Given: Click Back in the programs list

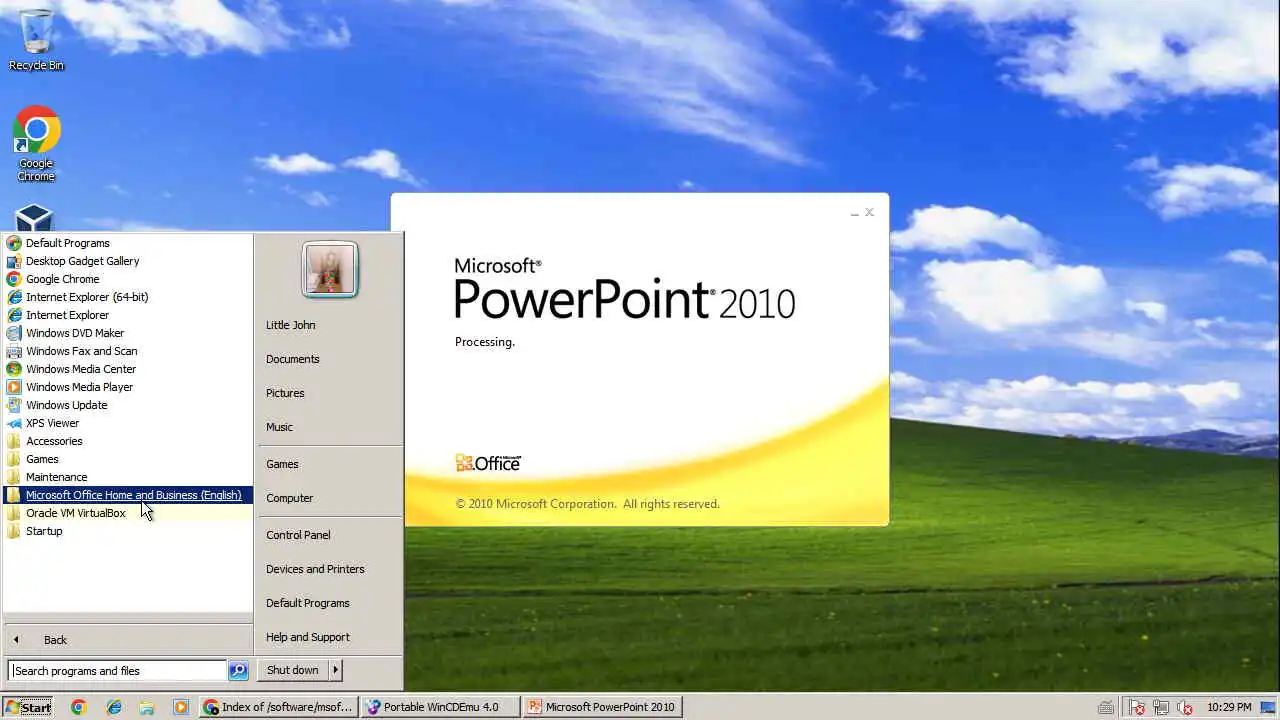Looking at the screenshot, I should pos(128,640).
